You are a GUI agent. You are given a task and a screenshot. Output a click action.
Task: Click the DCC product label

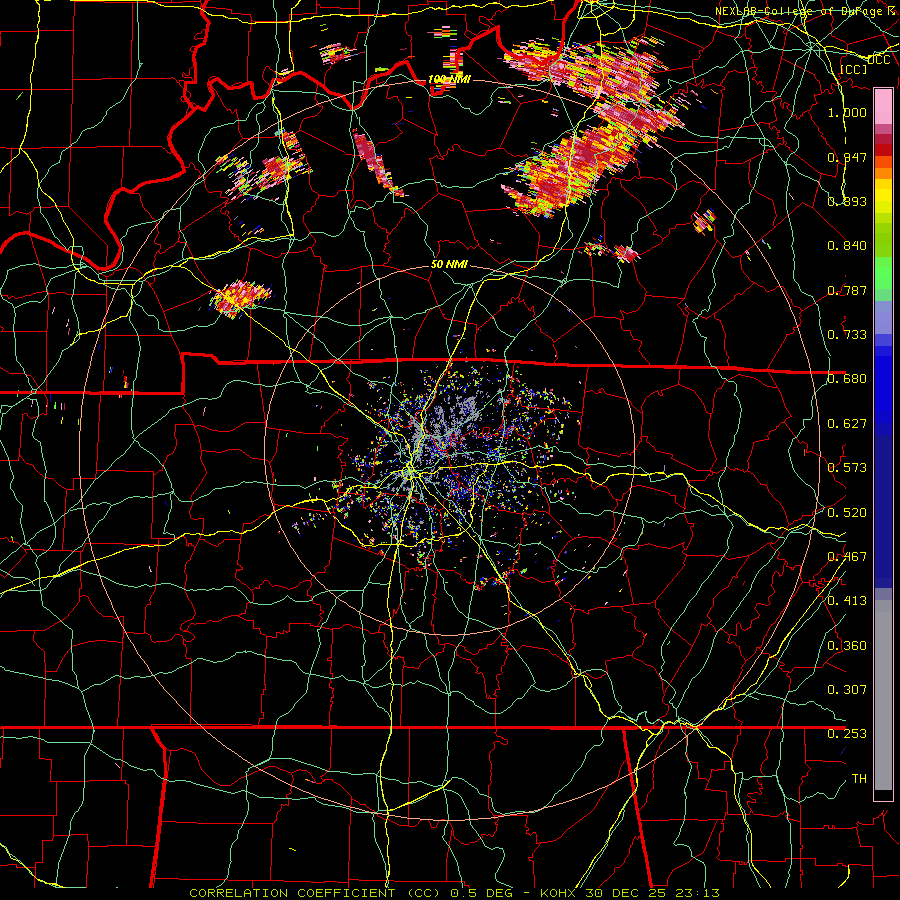click(878, 60)
